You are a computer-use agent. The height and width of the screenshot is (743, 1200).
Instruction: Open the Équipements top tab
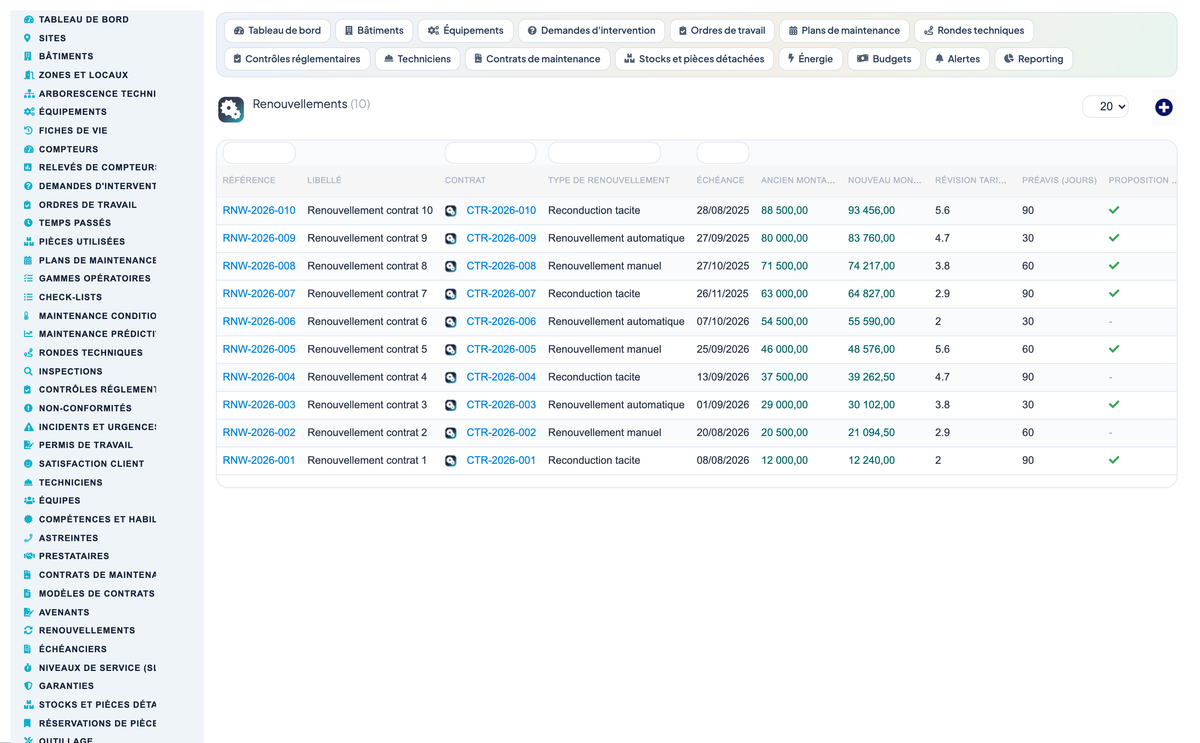point(465,31)
